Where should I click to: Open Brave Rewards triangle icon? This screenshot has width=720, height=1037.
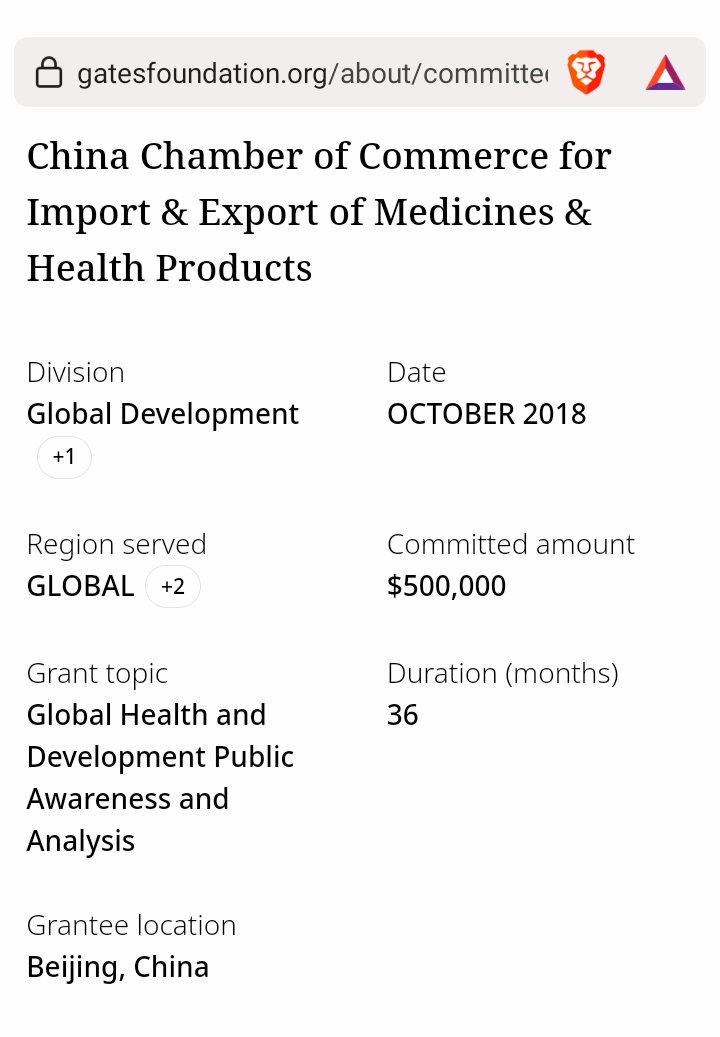pos(665,72)
